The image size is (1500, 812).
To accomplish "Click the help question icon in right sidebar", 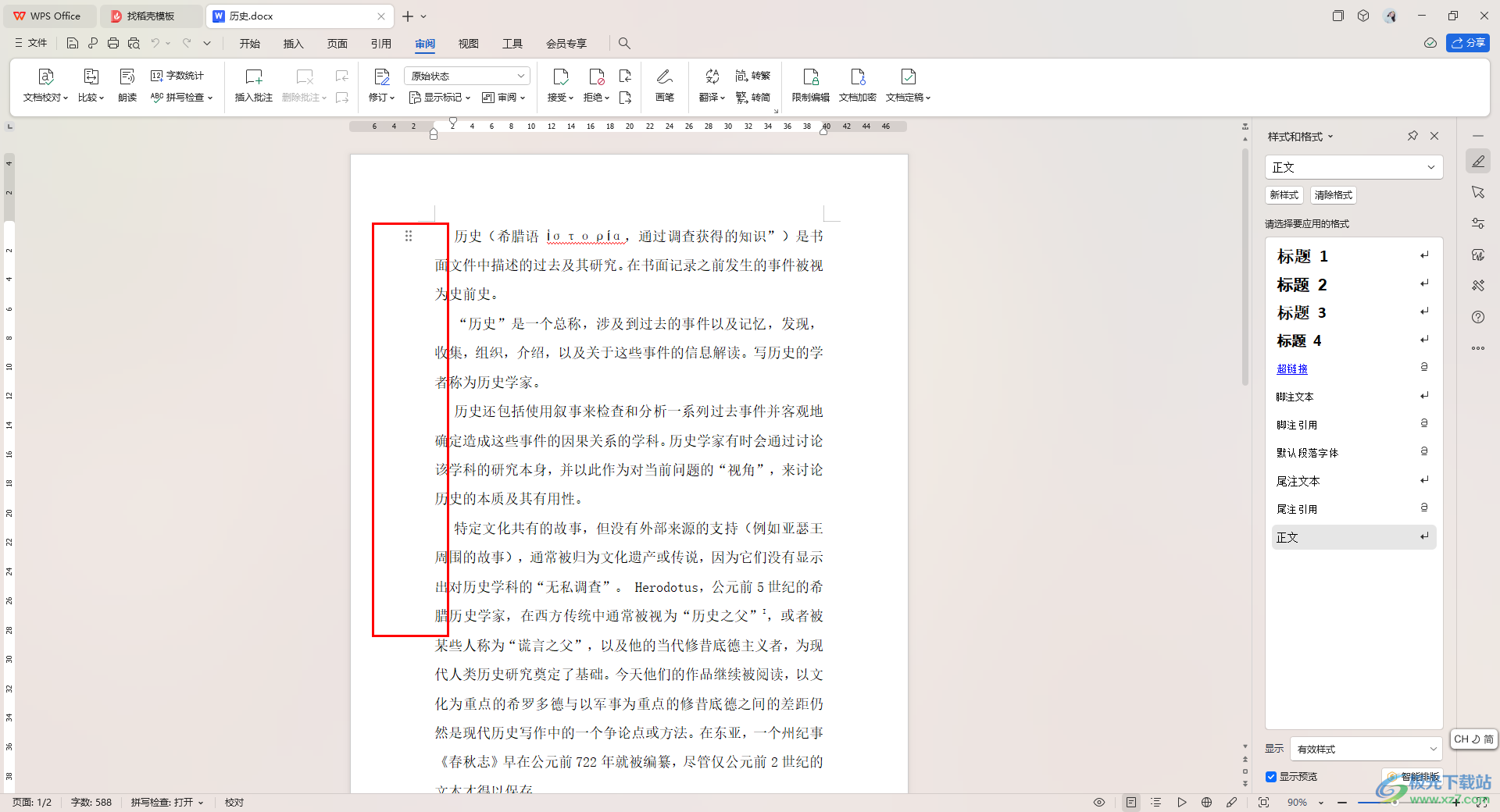I will (x=1478, y=317).
